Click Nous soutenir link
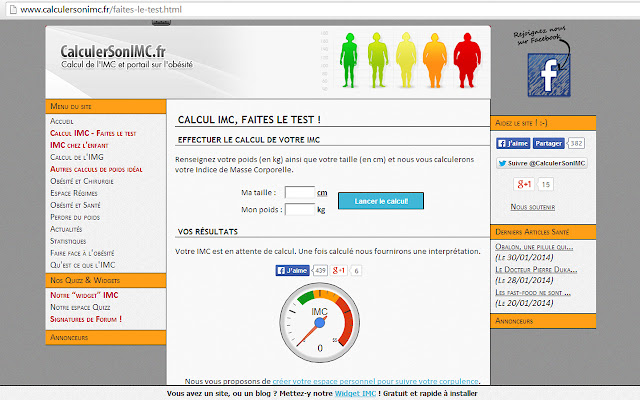640x400 pixels. point(533,207)
